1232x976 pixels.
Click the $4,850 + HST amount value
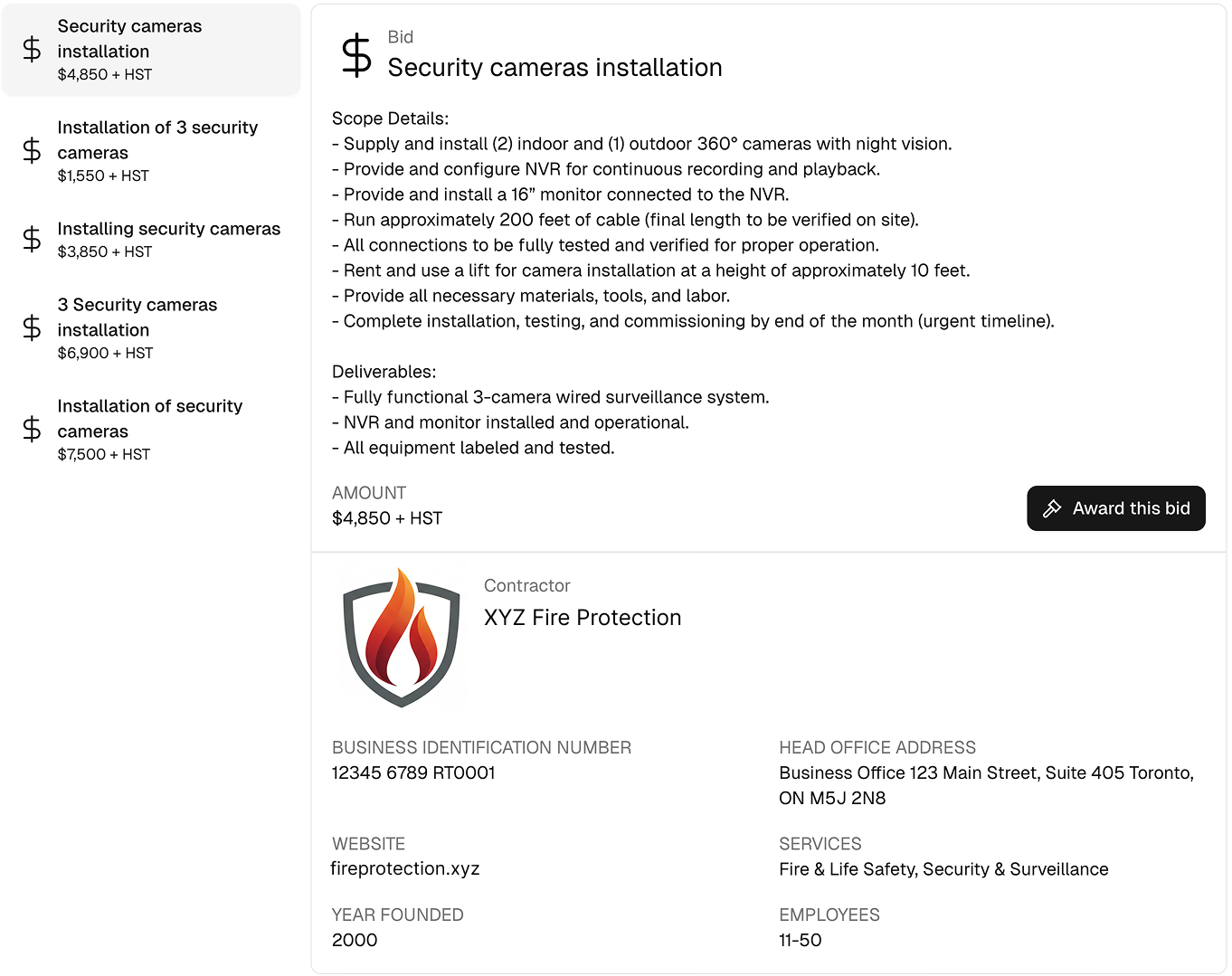click(x=387, y=518)
